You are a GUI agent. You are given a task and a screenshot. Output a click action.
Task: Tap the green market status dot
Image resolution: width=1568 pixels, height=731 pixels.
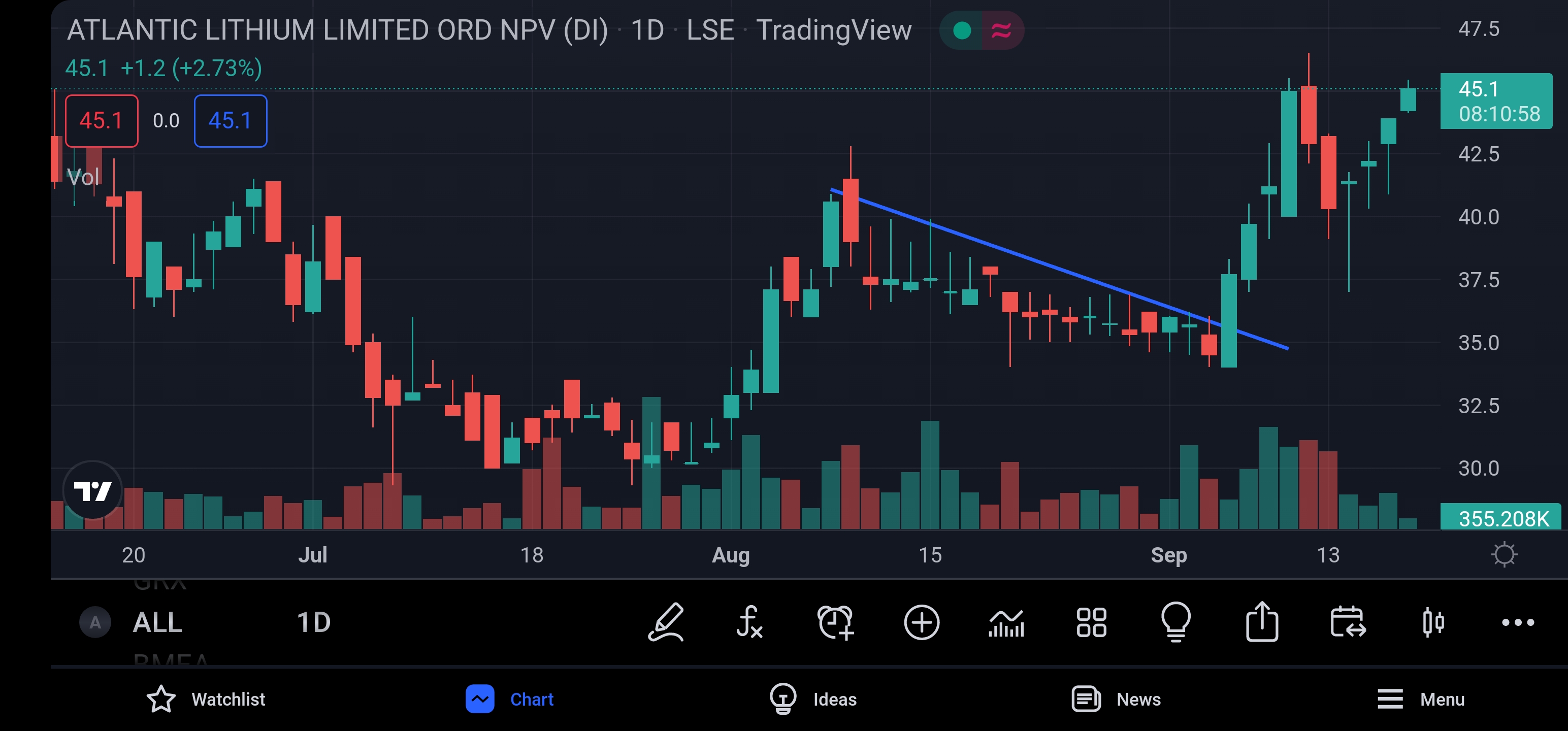click(962, 30)
